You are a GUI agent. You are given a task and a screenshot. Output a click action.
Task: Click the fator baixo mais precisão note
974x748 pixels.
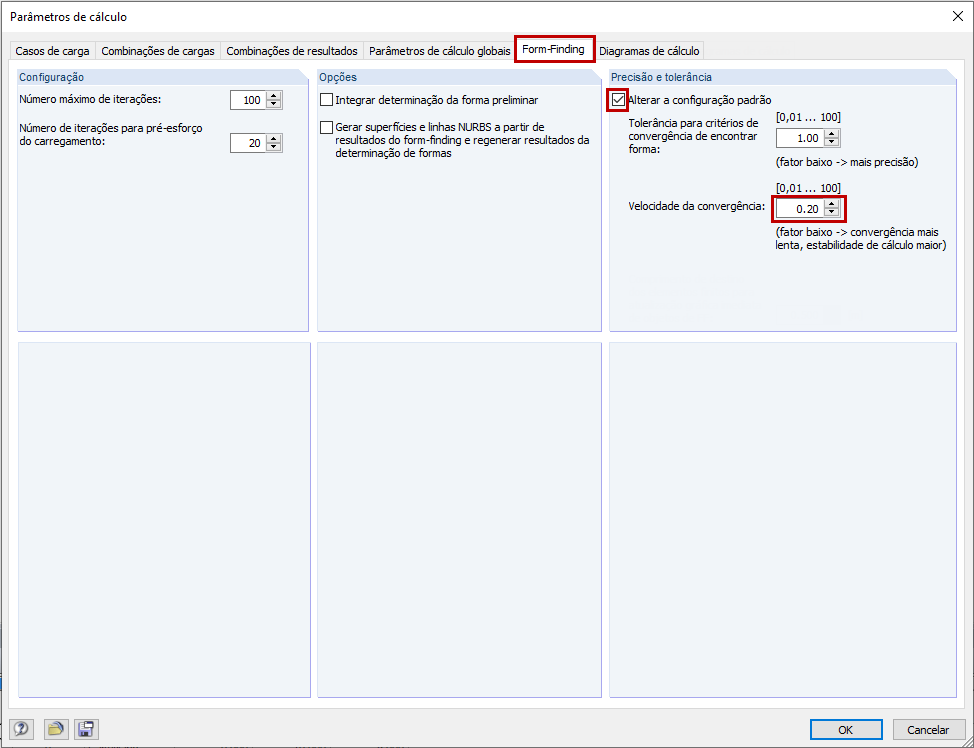coord(847,162)
